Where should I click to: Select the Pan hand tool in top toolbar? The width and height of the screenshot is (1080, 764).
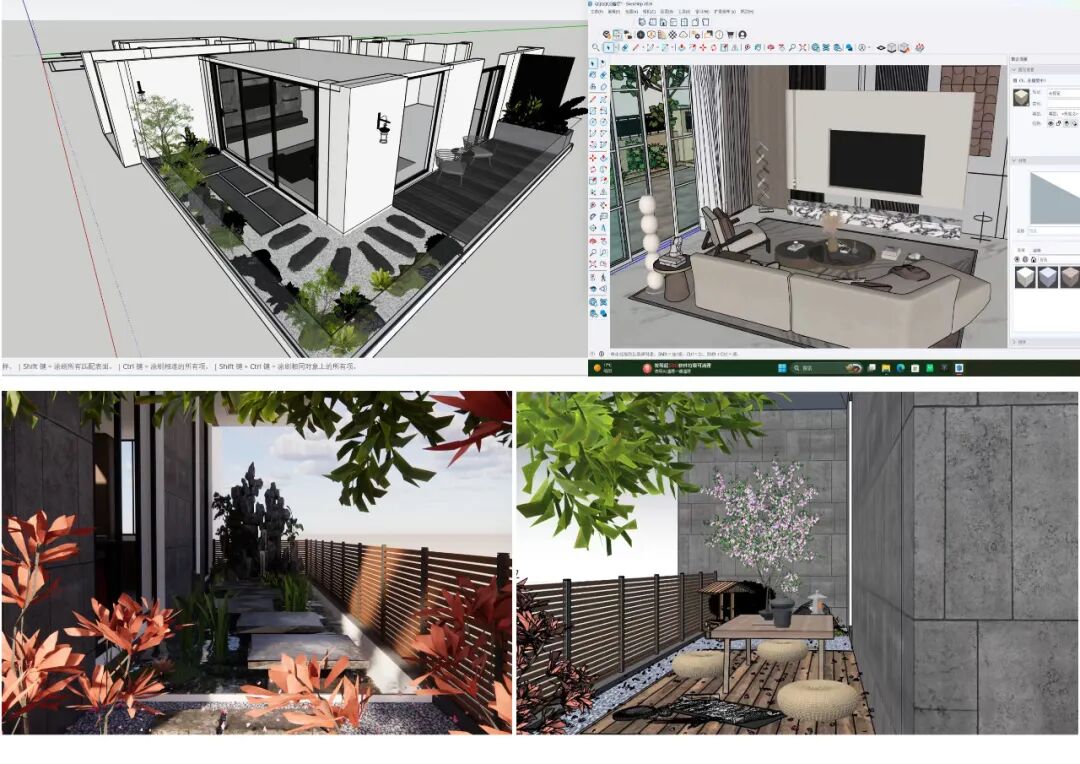tap(782, 48)
